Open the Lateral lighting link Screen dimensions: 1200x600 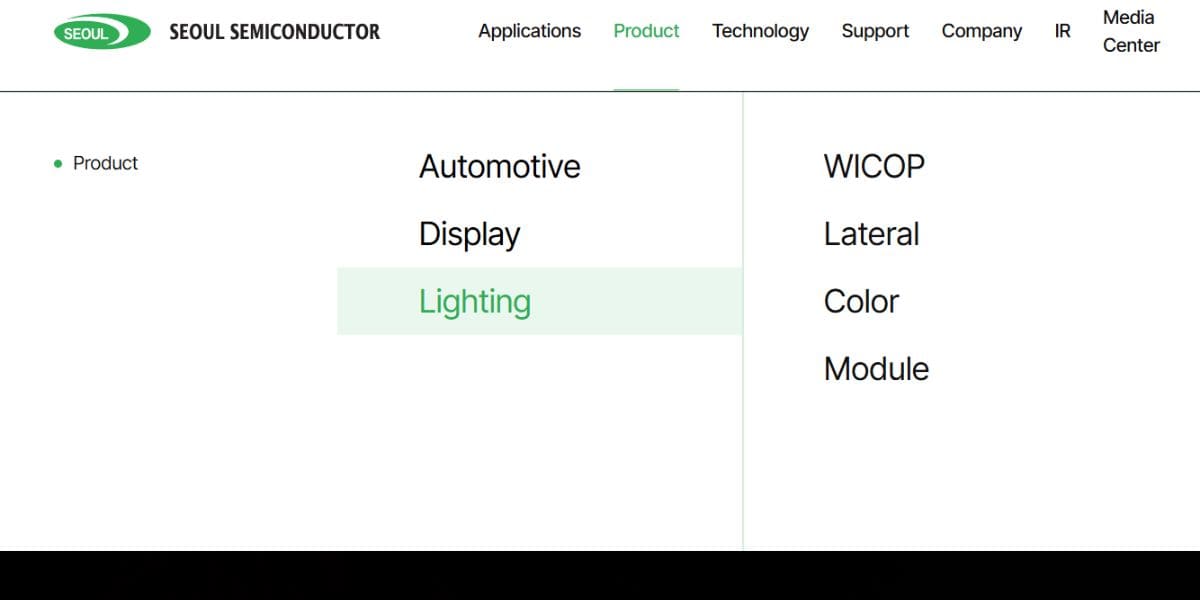(871, 234)
